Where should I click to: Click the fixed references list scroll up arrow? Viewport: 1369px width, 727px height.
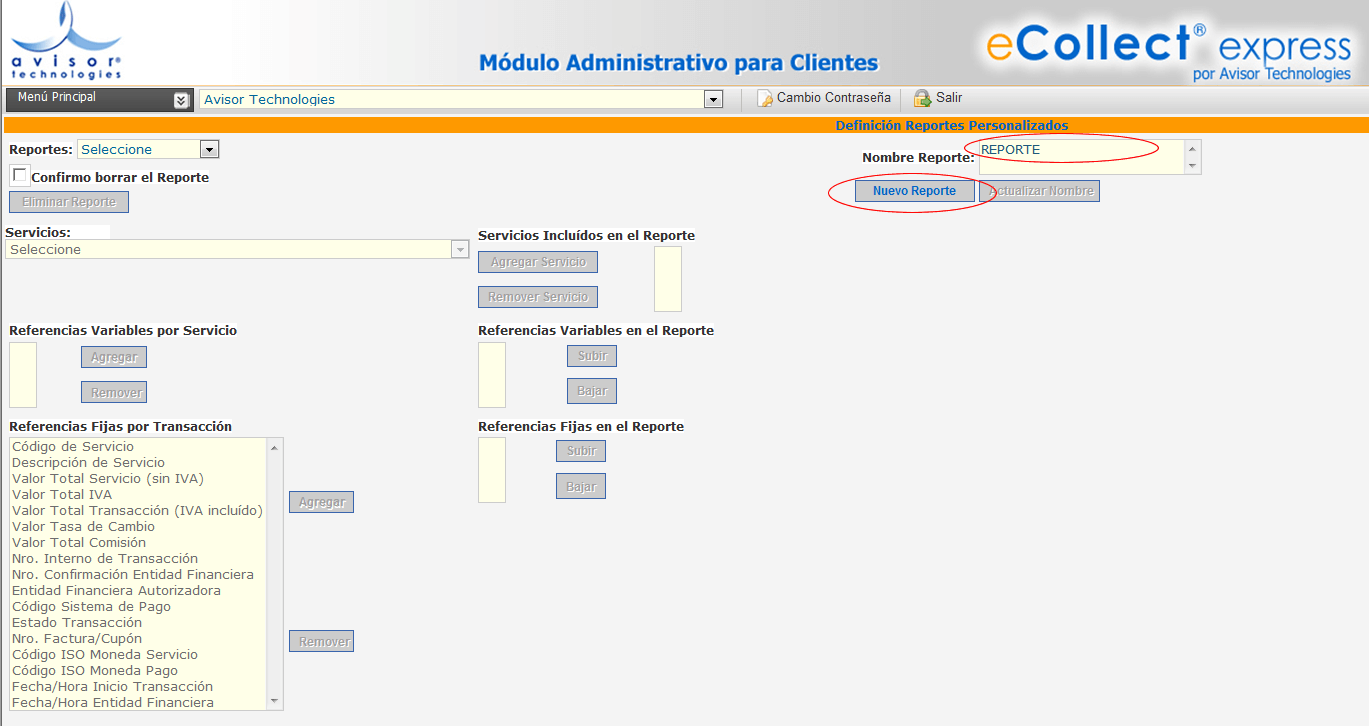pyautogui.click(x=275, y=446)
